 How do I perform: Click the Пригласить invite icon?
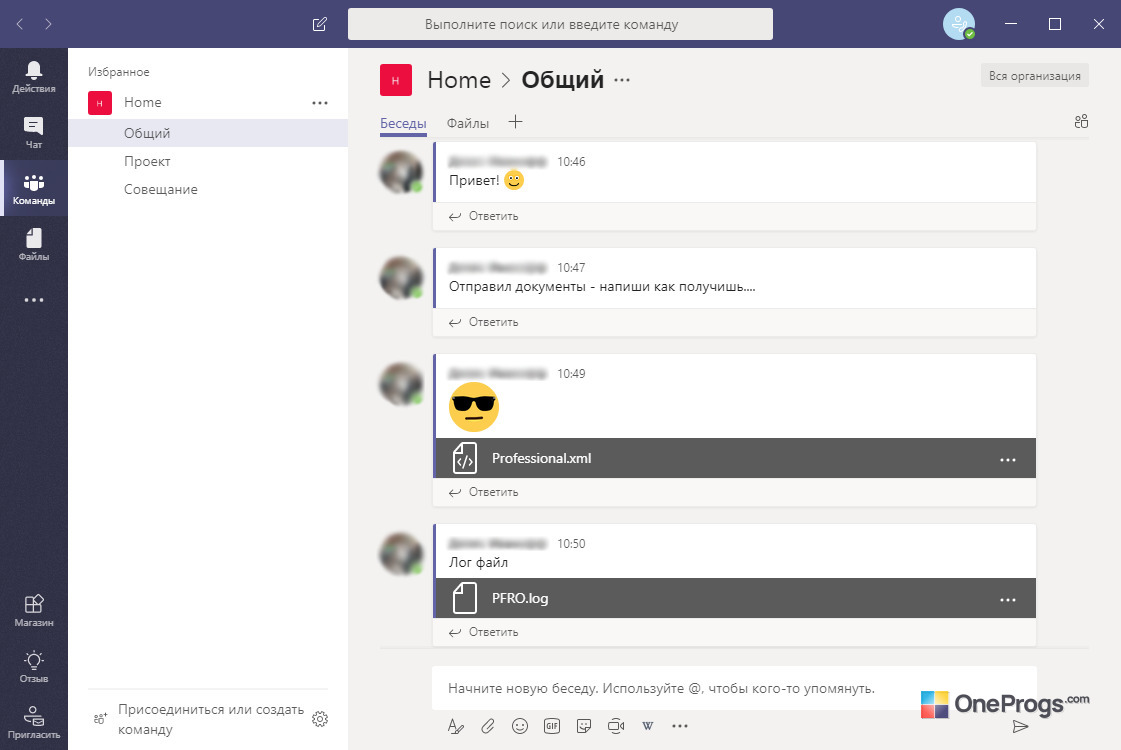(x=34, y=722)
